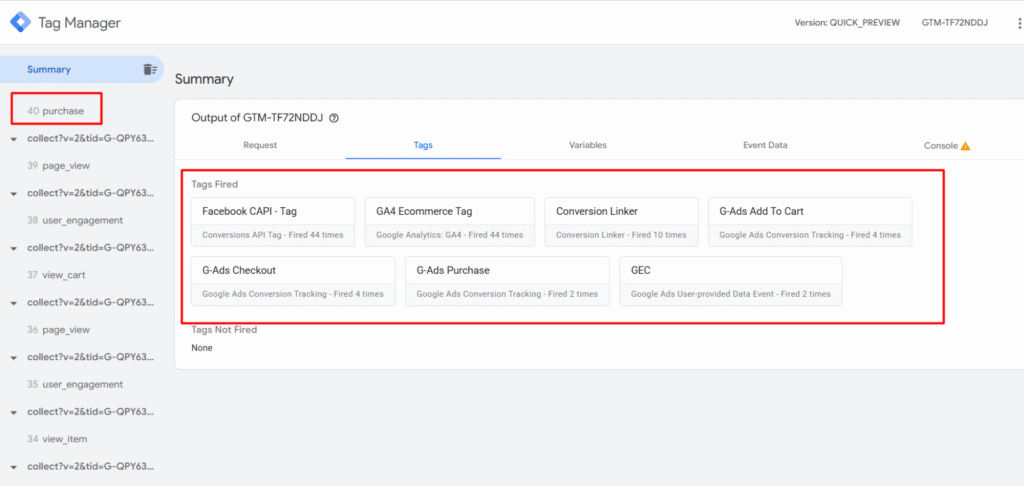Collapse the collect request above view_cart

[13, 248]
